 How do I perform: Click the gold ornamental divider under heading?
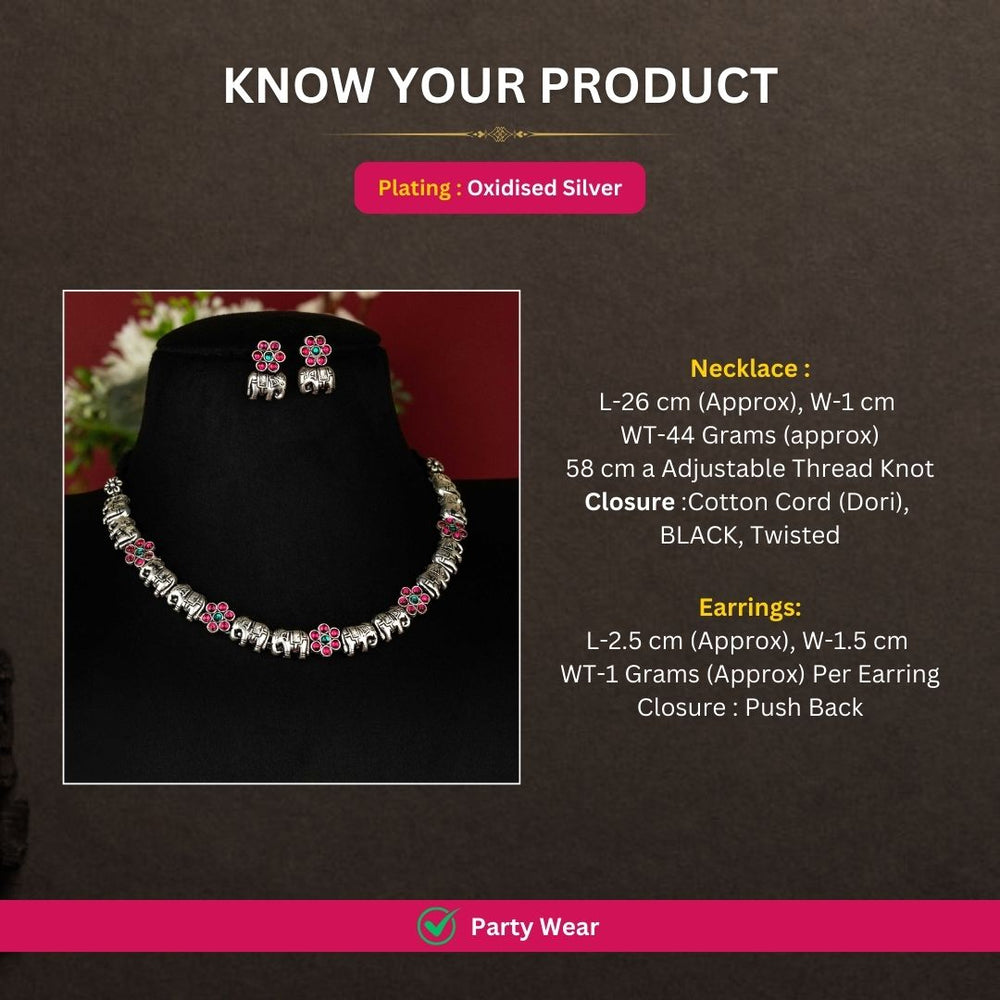tap(500, 133)
